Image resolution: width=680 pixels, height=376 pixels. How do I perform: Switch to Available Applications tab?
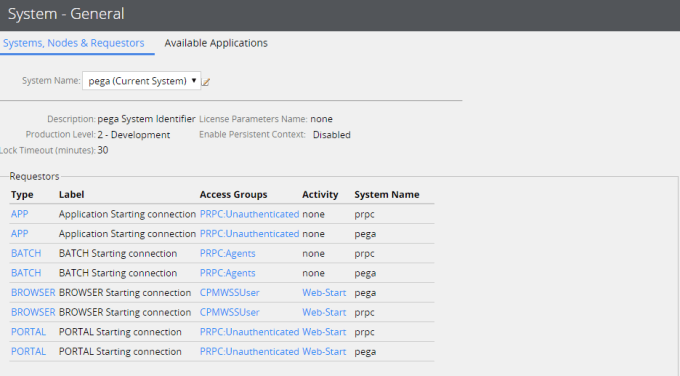[216, 43]
